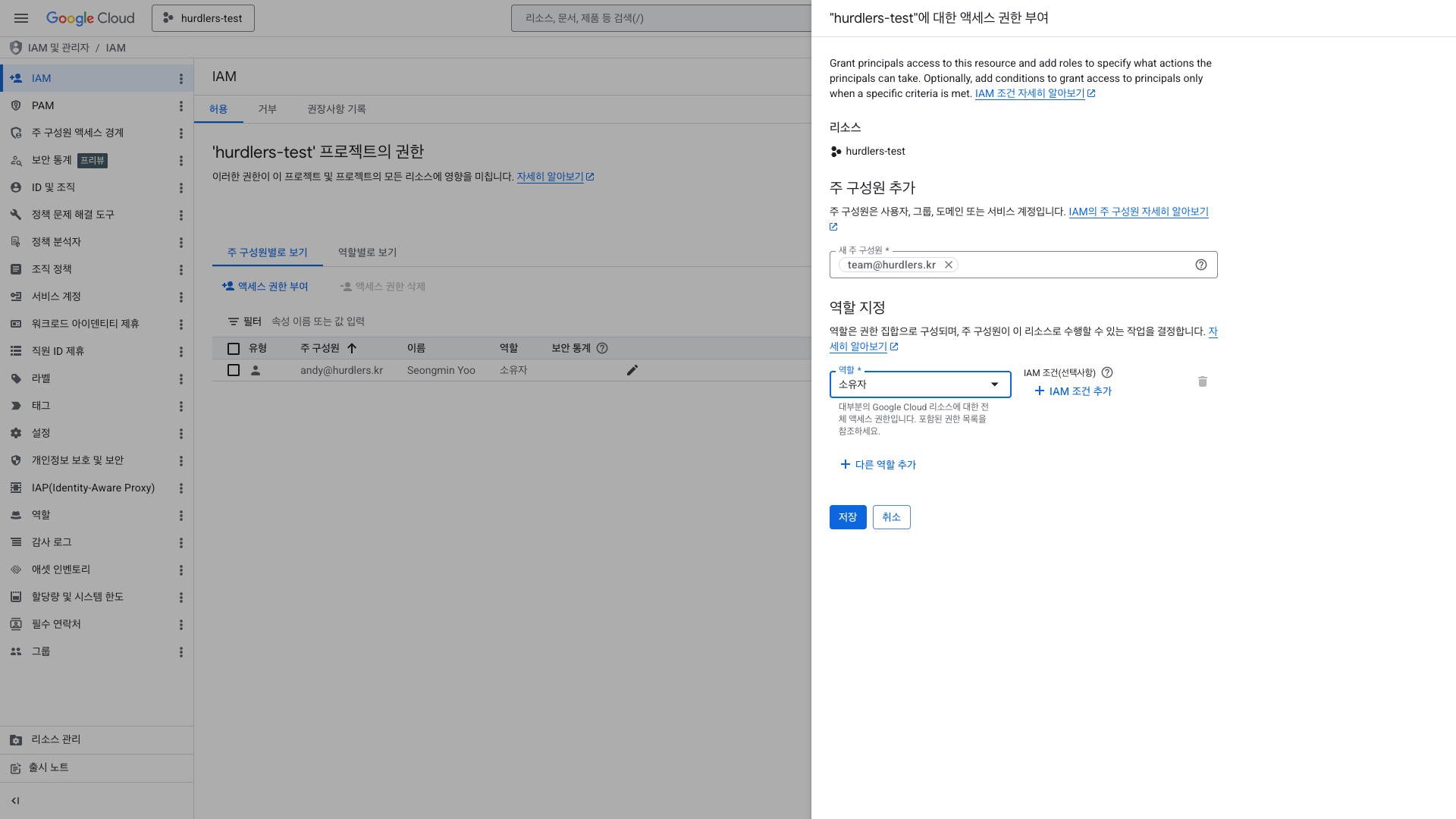This screenshot has width=1456, height=819.
Task: Click the 저장 save button
Action: (848, 517)
